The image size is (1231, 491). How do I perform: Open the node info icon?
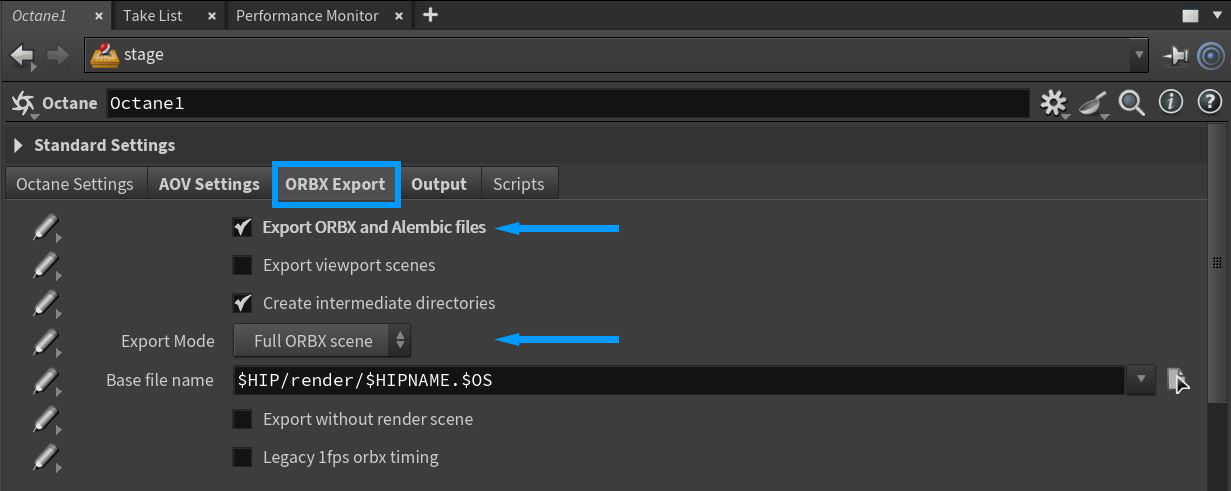tap(1170, 103)
